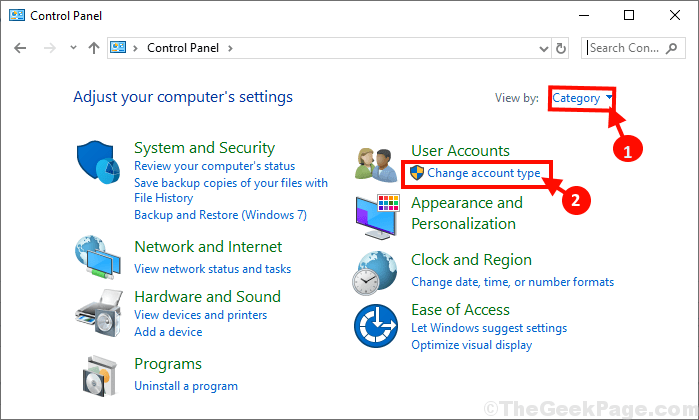The image size is (699, 420).
Task: Click Backup and Restore (Windows 7) link
Action: [221, 215]
